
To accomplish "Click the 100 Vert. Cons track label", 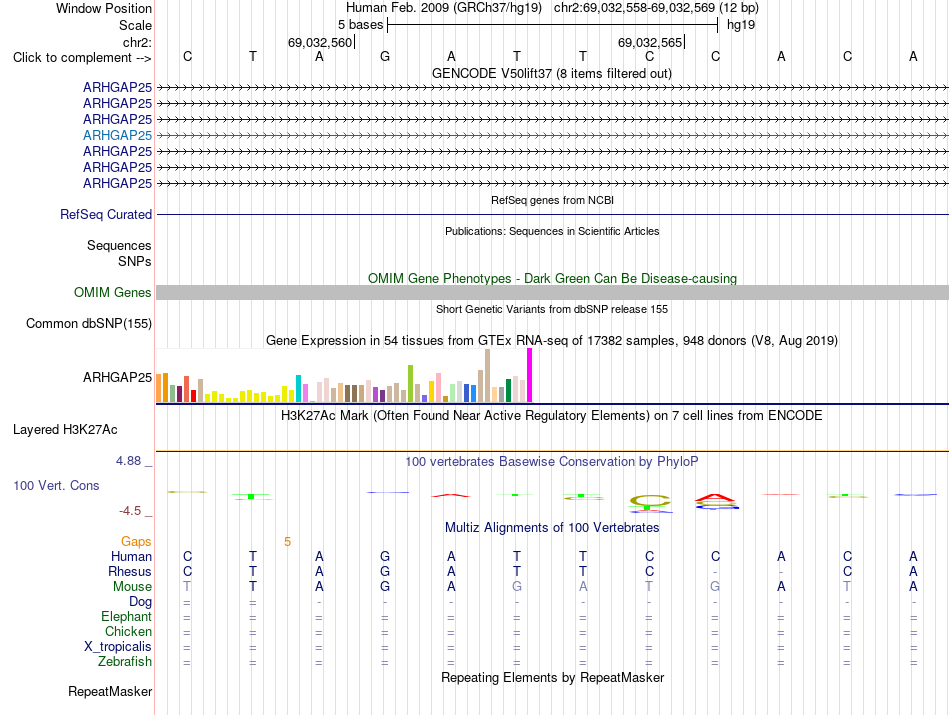I will click(x=56, y=485).
